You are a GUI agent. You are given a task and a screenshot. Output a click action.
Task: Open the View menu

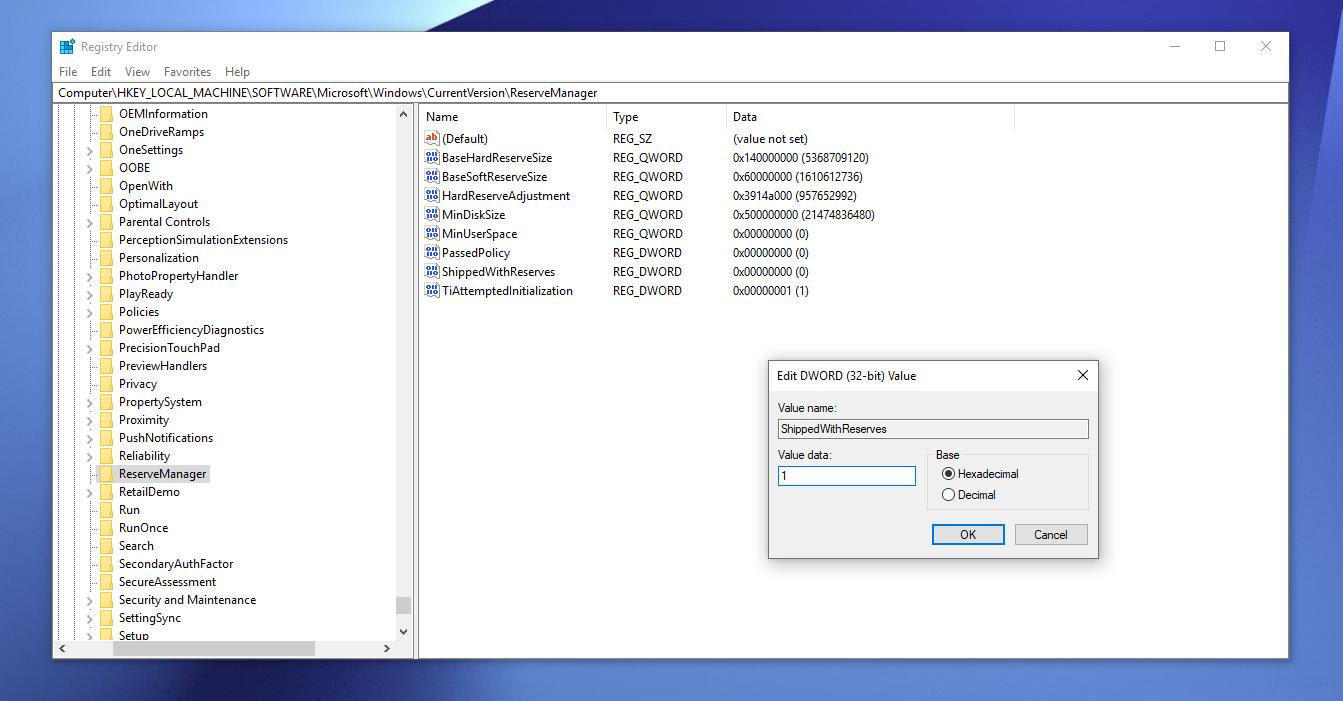137,72
